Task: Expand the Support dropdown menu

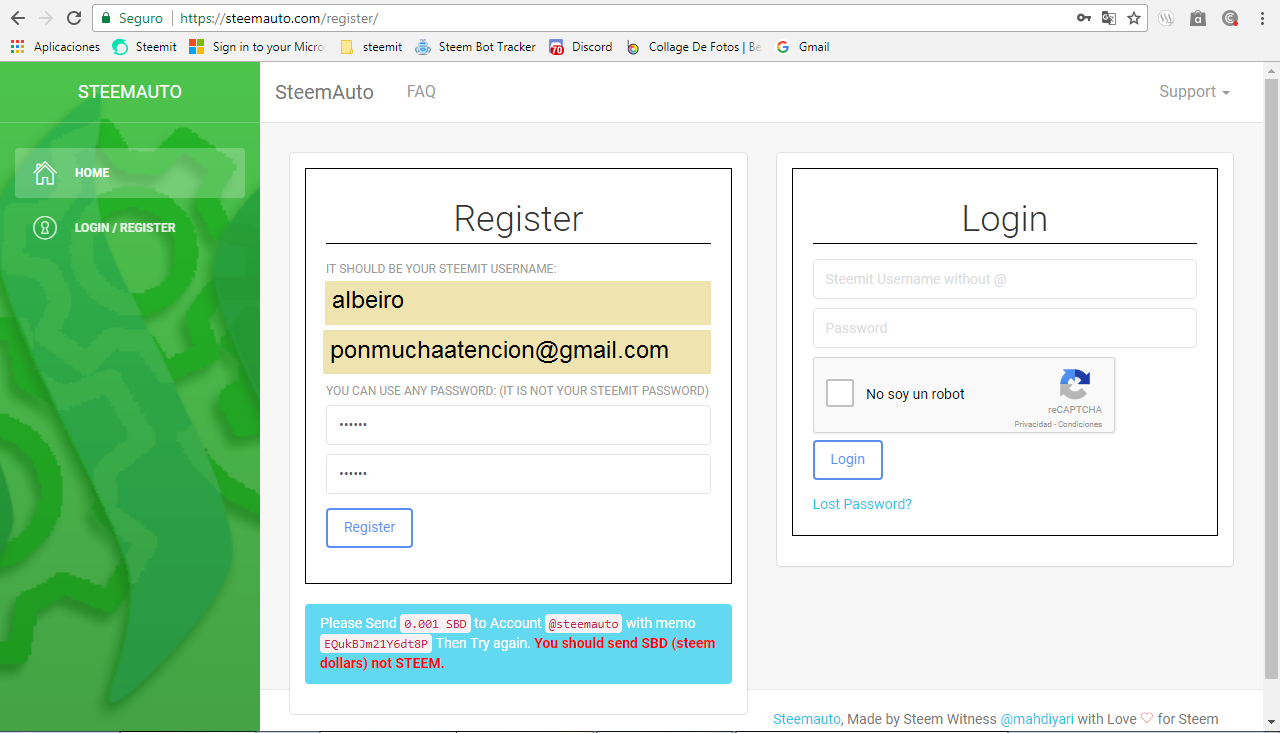Action: [1194, 92]
